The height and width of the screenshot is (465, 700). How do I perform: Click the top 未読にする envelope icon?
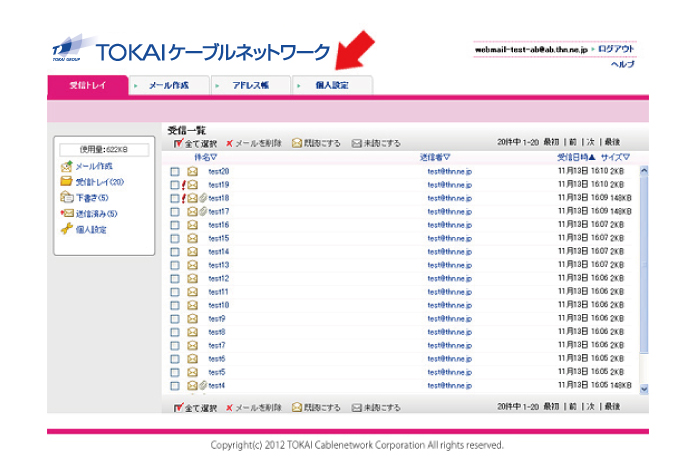pyautogui.click(x=356, y=143)
